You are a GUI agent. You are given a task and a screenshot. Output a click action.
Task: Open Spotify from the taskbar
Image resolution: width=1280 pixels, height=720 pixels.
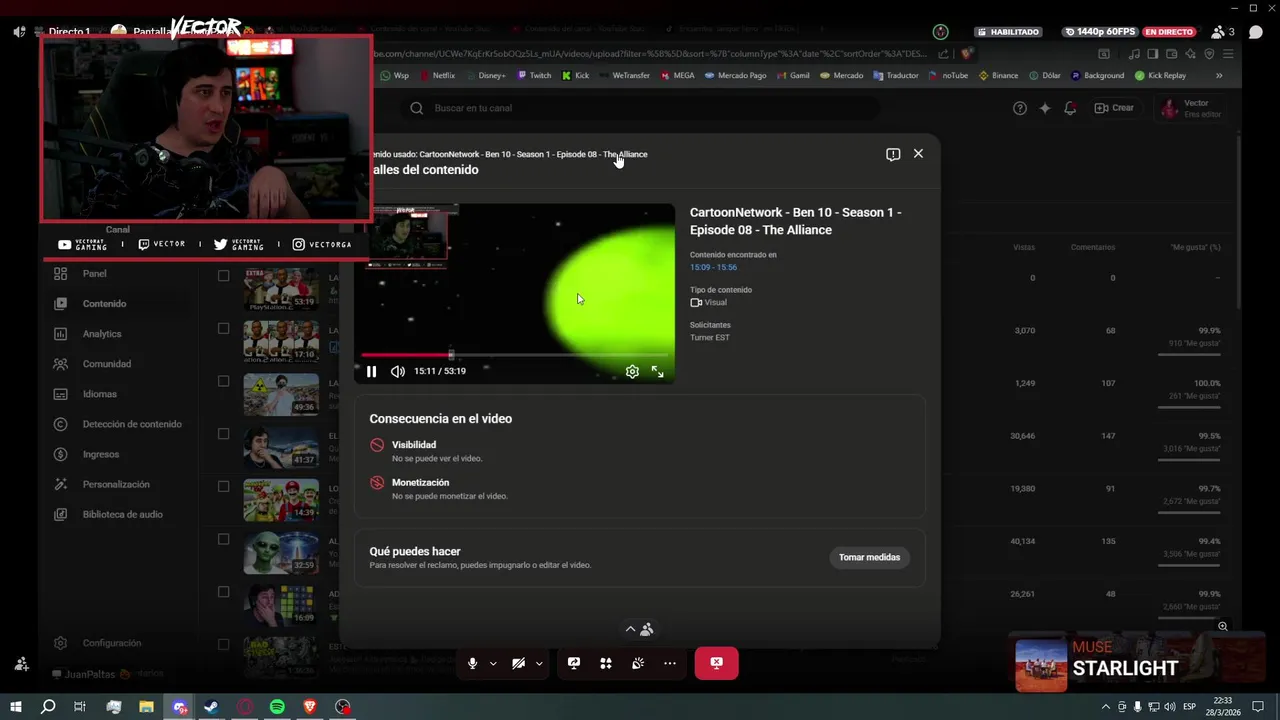pos(277,707)
